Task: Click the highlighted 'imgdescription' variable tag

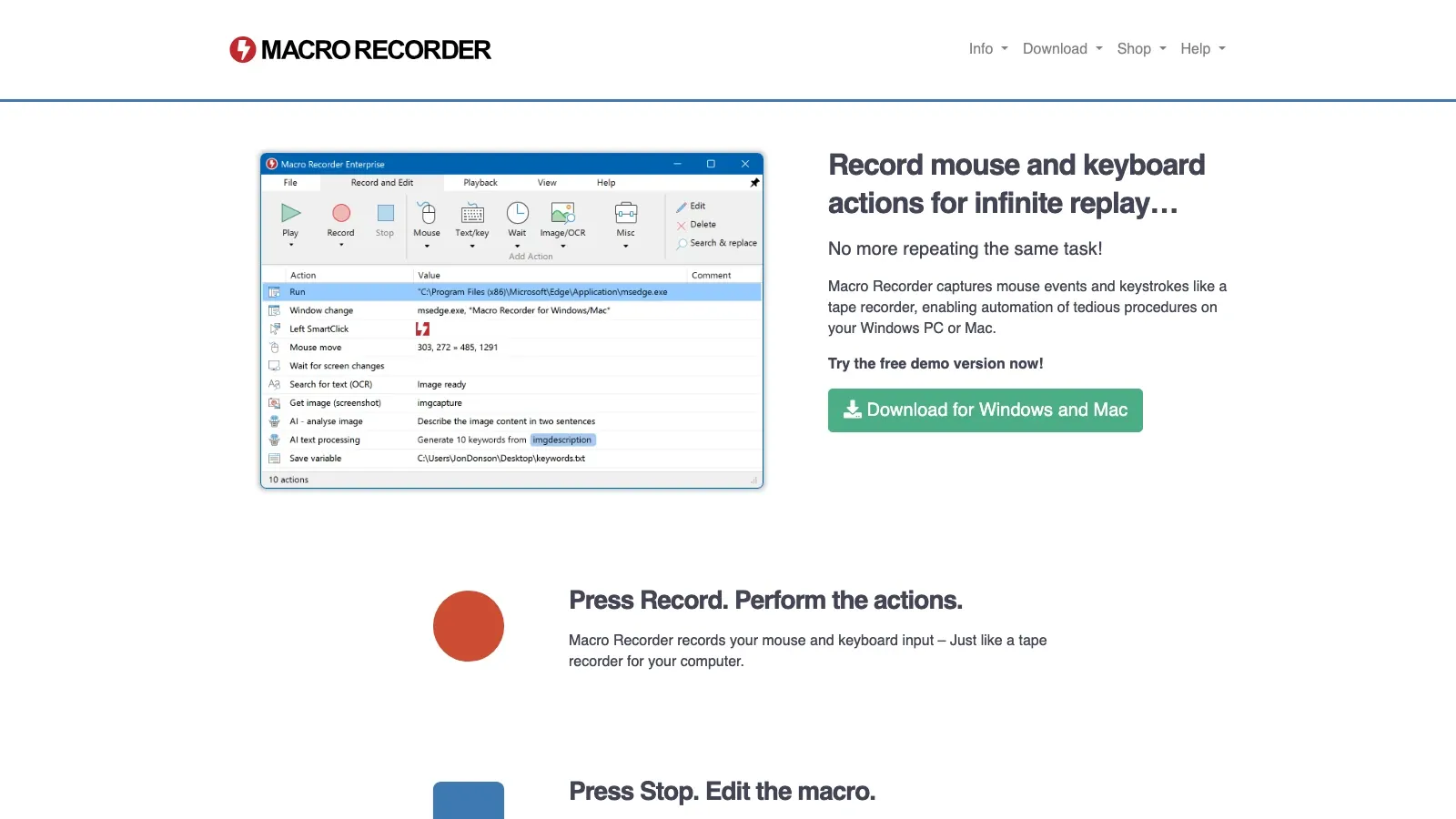Action: point(562,440)
